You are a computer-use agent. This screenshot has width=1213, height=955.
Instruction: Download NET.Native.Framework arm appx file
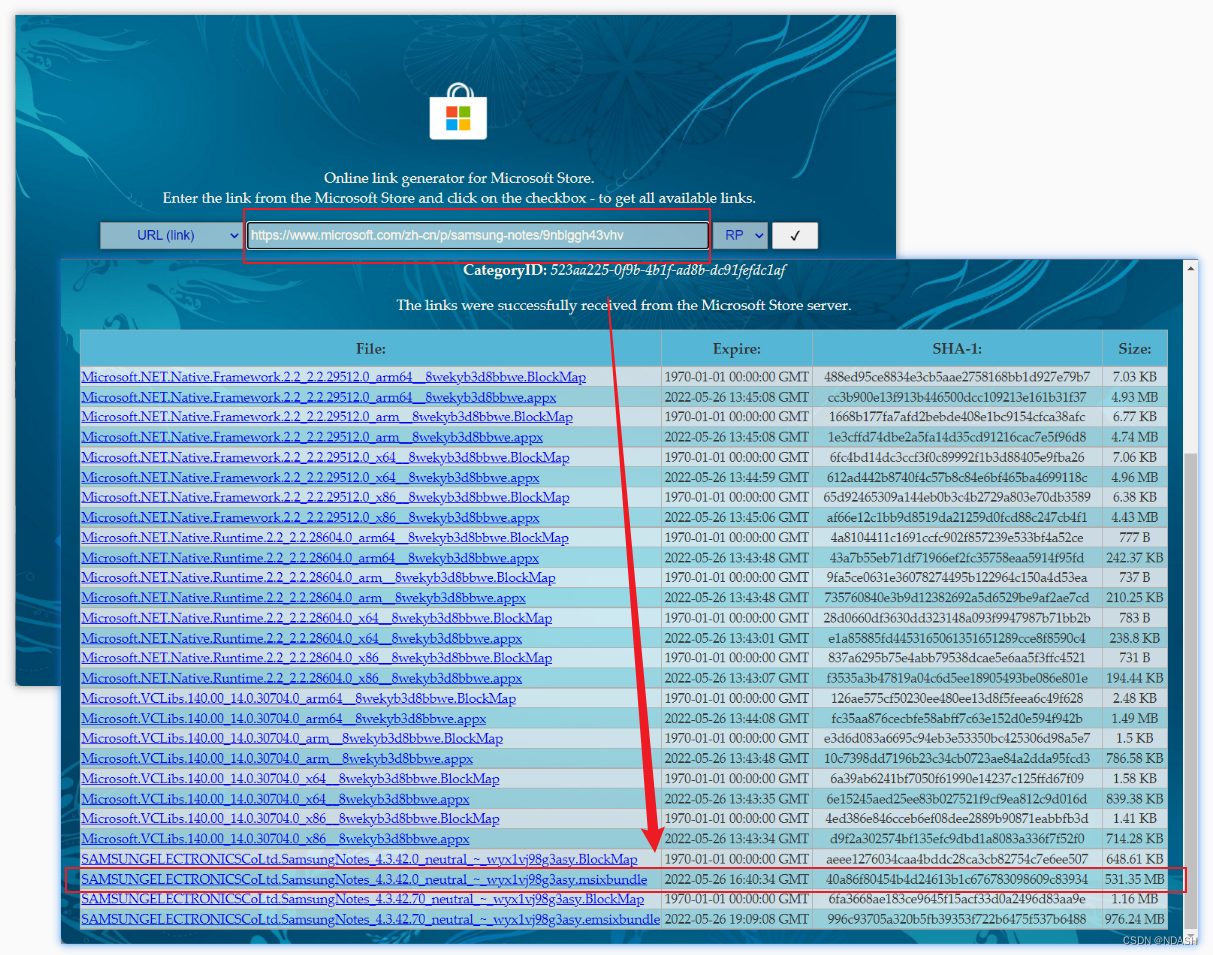click(312, 437)
